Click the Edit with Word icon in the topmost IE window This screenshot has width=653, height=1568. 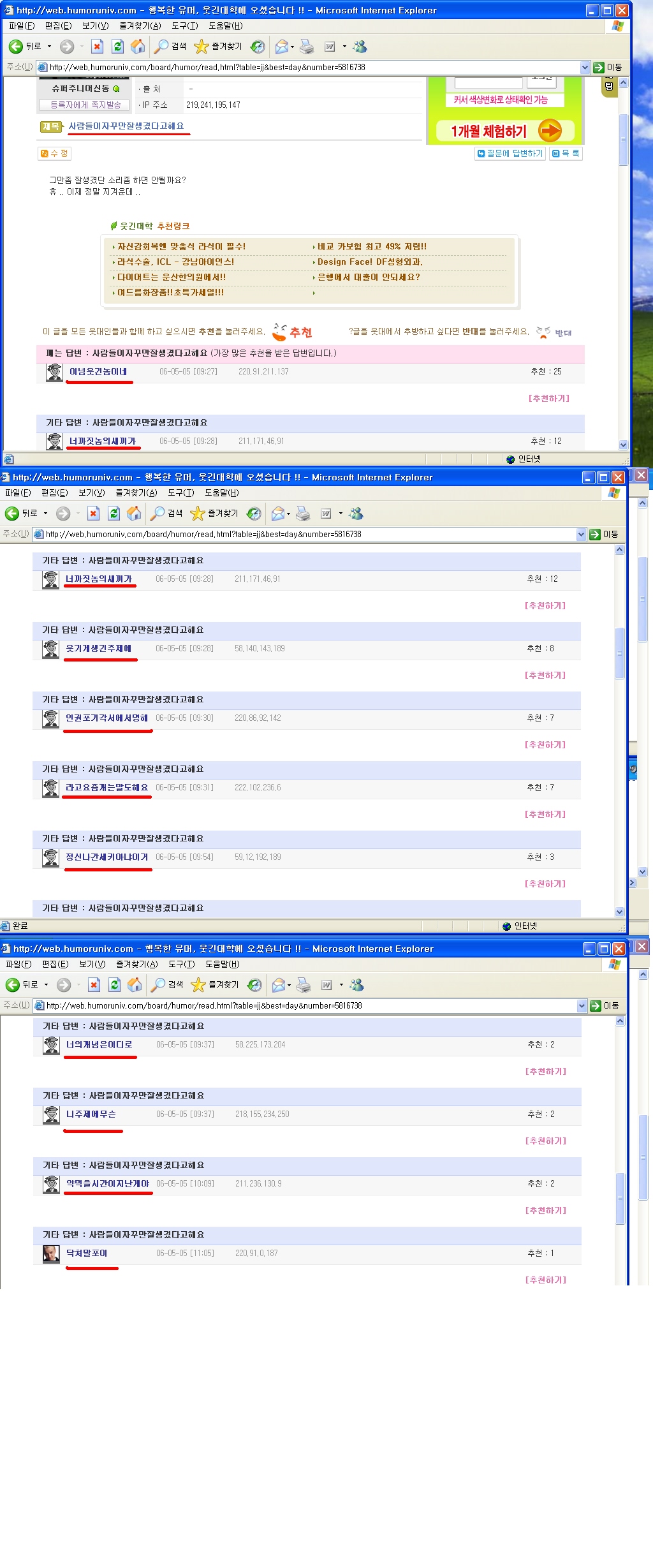330,47
